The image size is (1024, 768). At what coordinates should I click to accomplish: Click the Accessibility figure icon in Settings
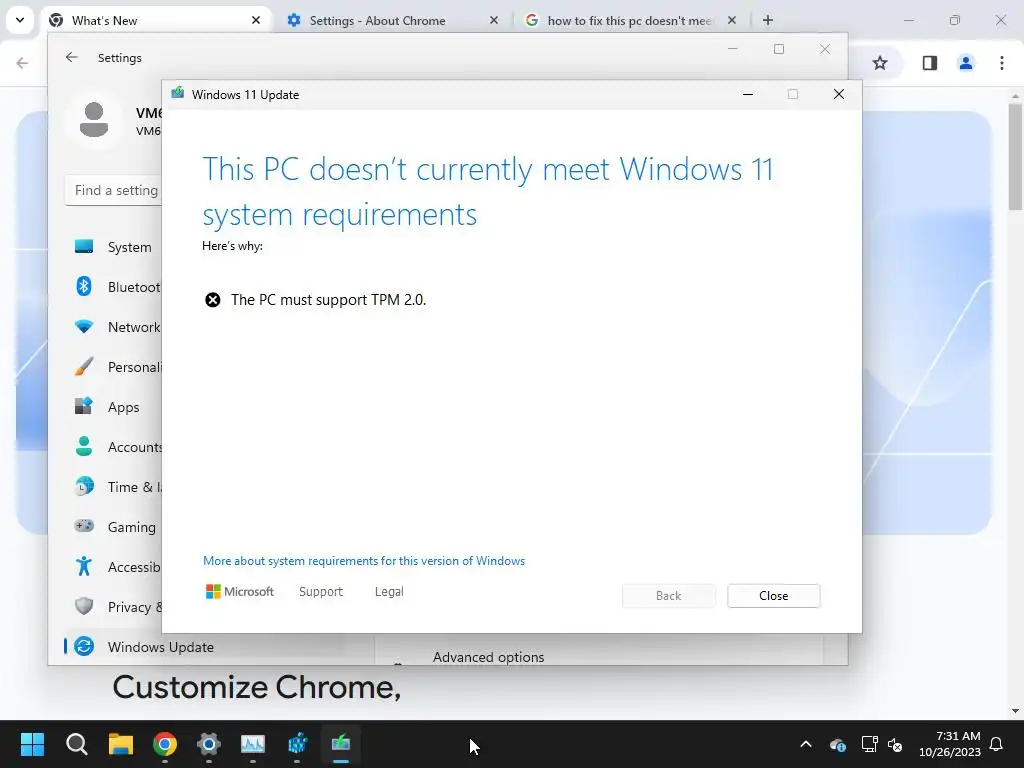click(84, 566)
